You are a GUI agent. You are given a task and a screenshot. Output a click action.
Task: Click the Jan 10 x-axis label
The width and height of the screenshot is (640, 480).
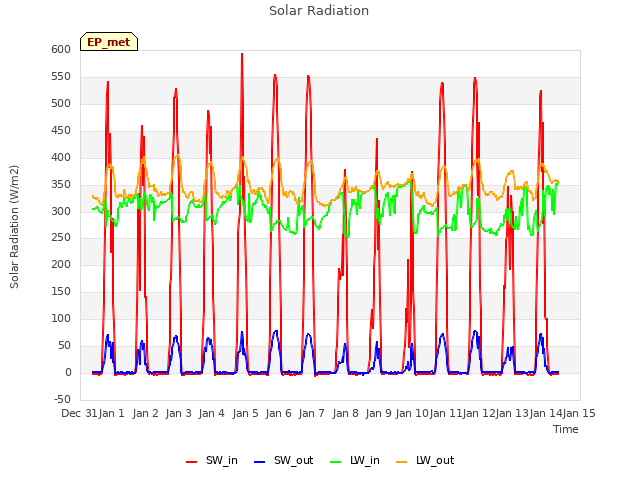[412, 413]
